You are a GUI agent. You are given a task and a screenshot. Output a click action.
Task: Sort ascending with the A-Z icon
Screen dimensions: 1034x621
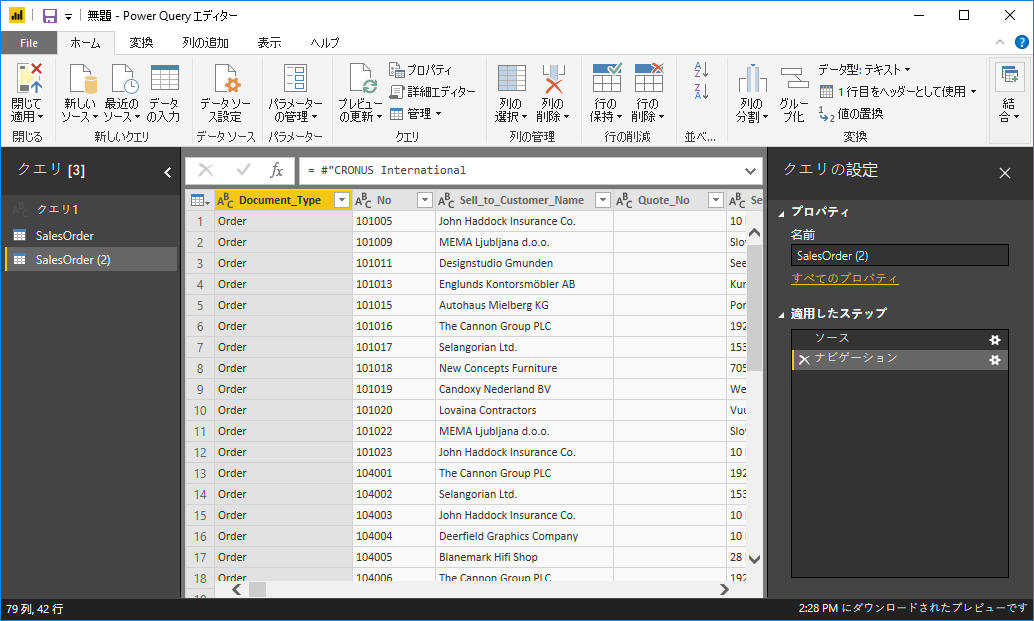click(701, 69)
